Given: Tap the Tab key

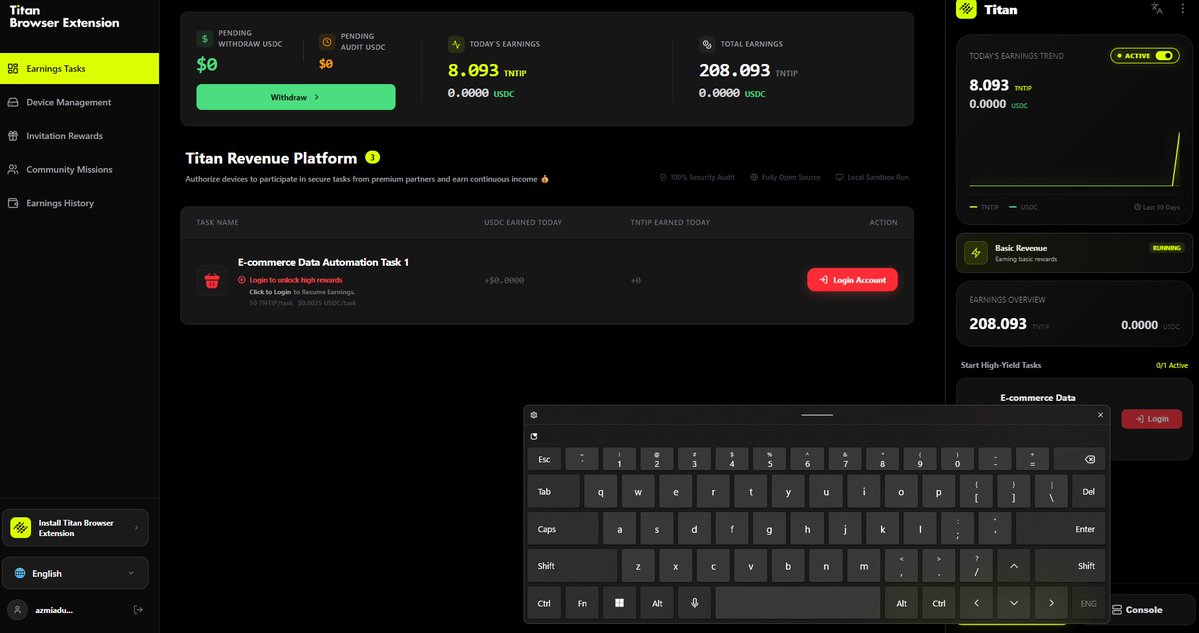Looking at the screenshot, I should pos(553,492).
